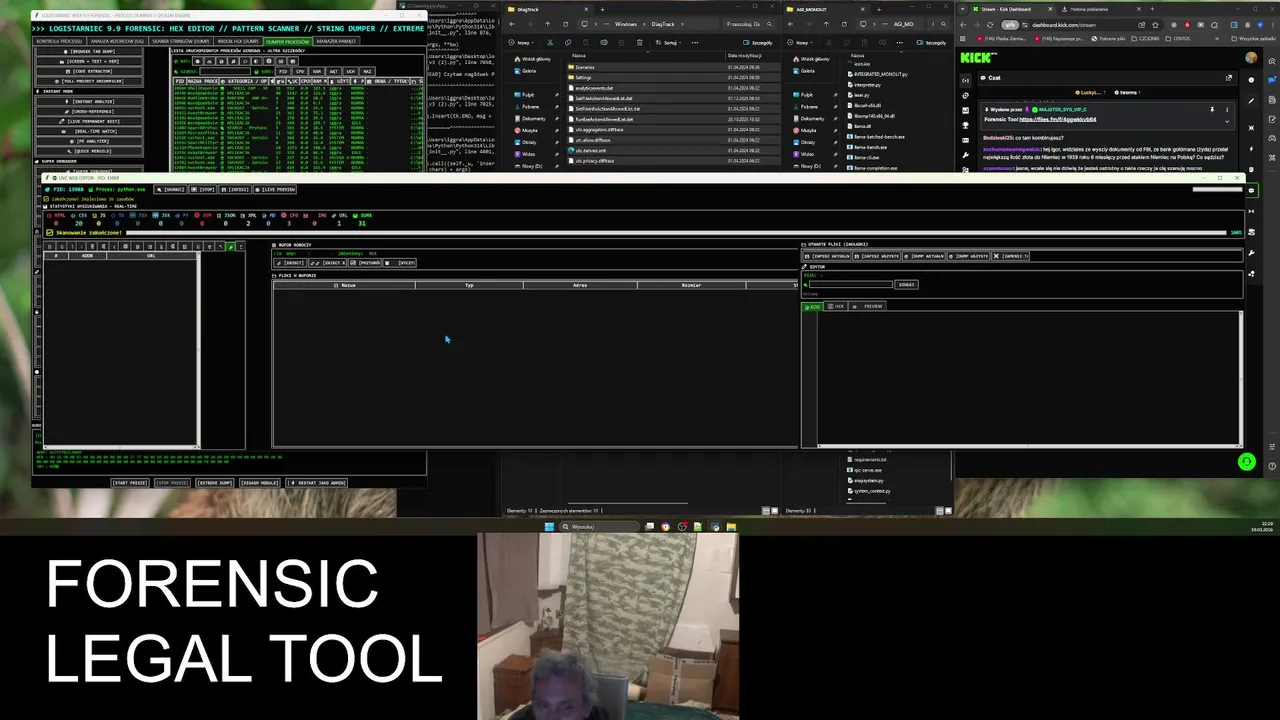This screenshot has height=720, width=1280.
Task: Close the current tab with ZAMKNIJ button
Action: coord(1011,256)
